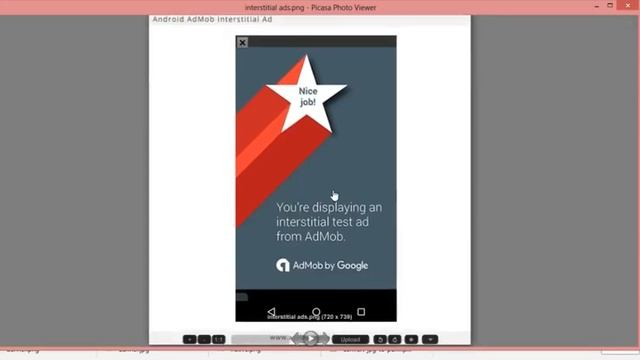Viewport: 640px width, 360px height.
Task: Click the zoom in plus button
Action: (189, 339)
